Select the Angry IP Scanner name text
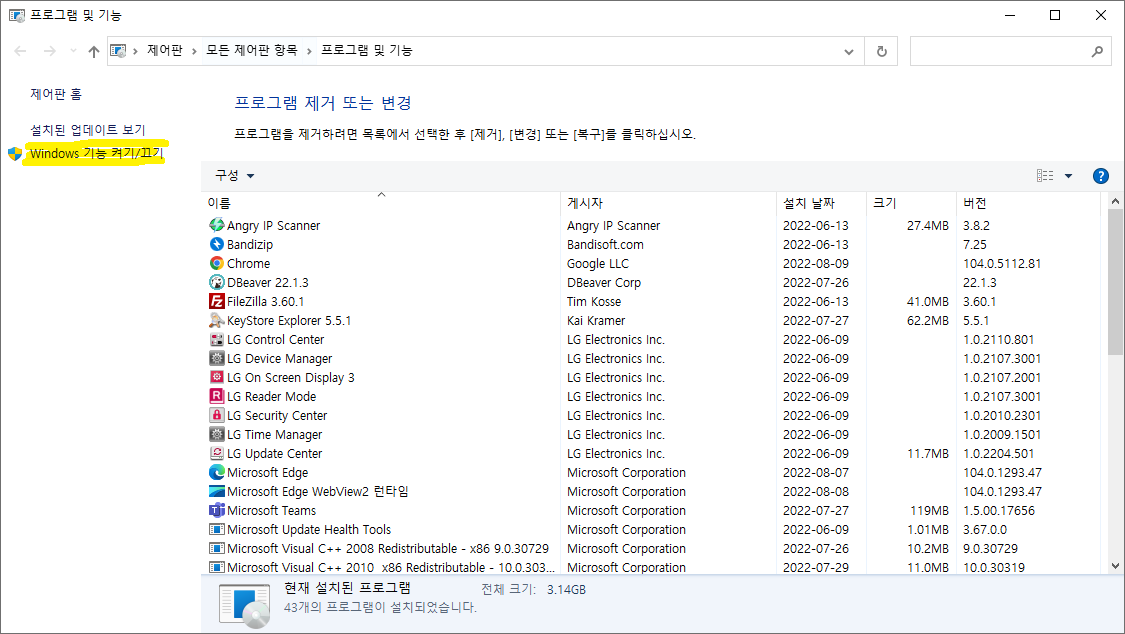Image resolution: width=1125 pixels, height=634 pixels. (x=273, y=225)
